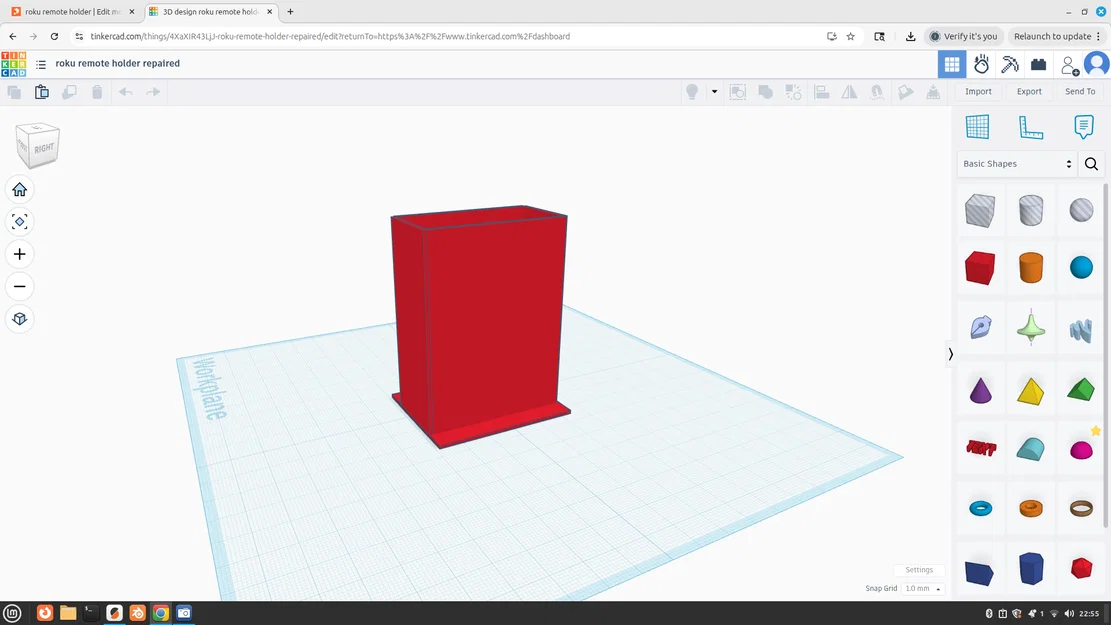Click the Align tool icon

(822, 92)
